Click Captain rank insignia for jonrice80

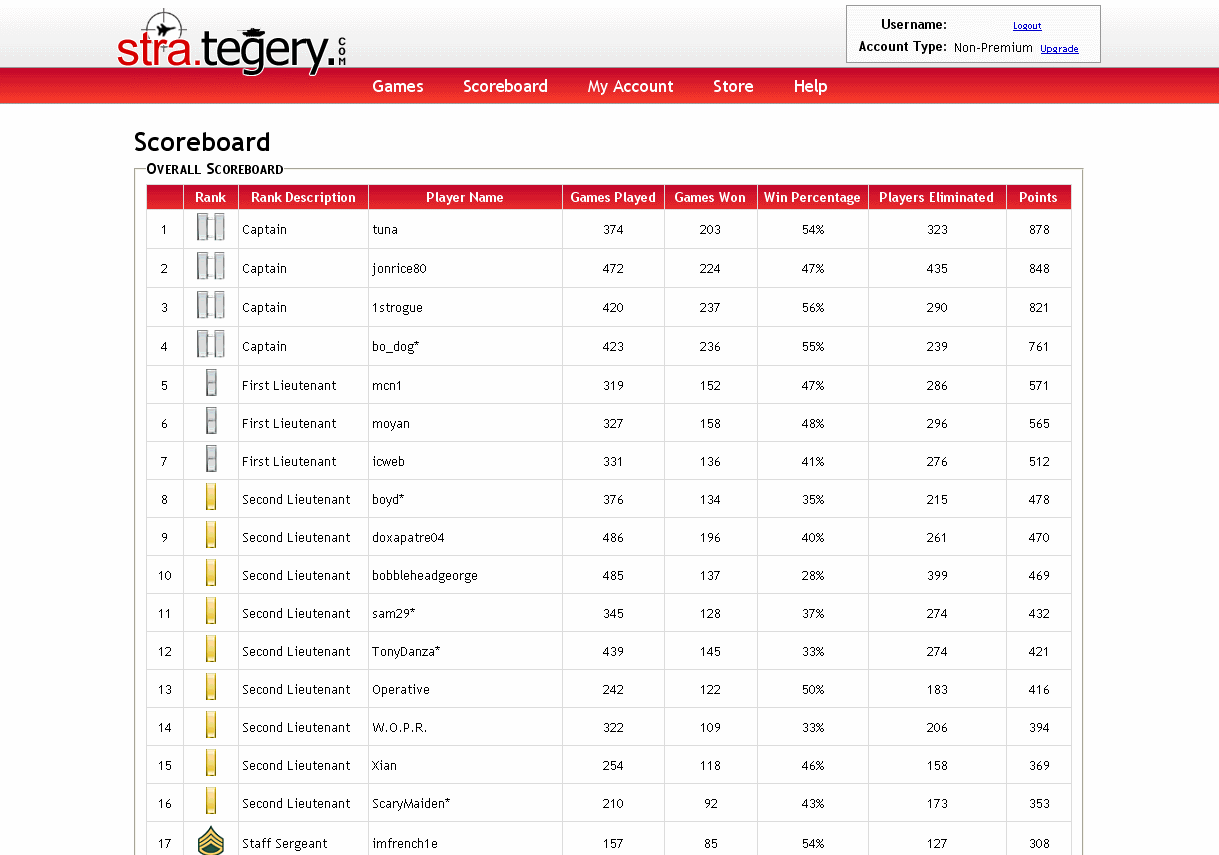(211, 267)
